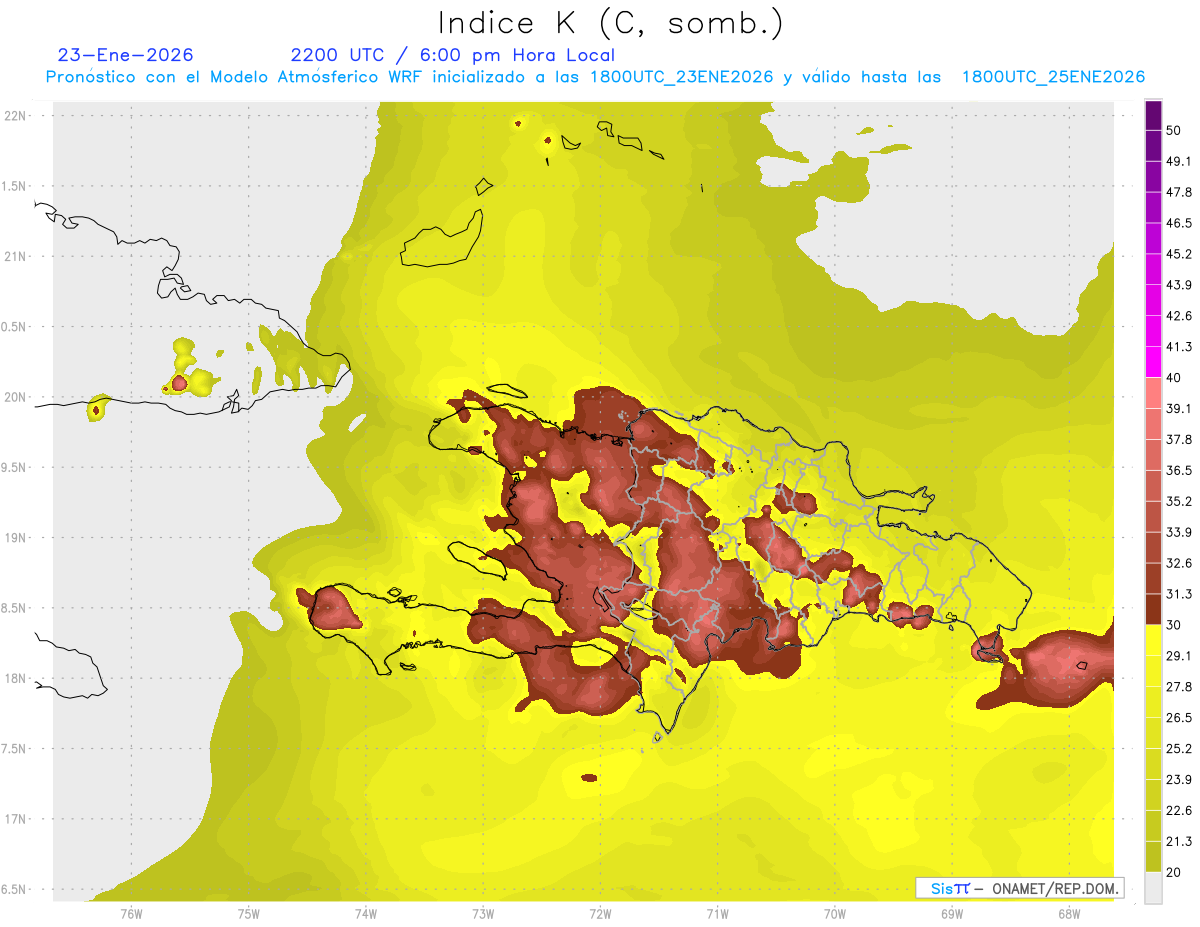Screen dimensions: 1200x927
Task: Click the 76W longitude label
Action: point(131,913)
